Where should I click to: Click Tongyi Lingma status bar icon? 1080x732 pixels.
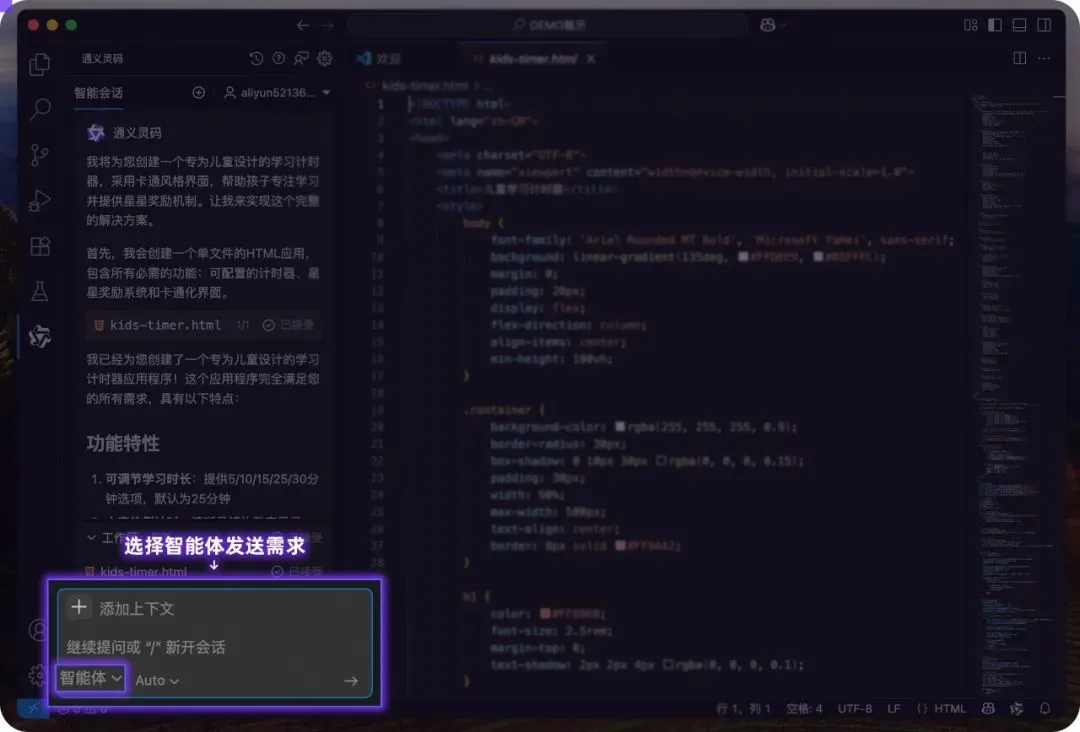[x=1017, y=709]
